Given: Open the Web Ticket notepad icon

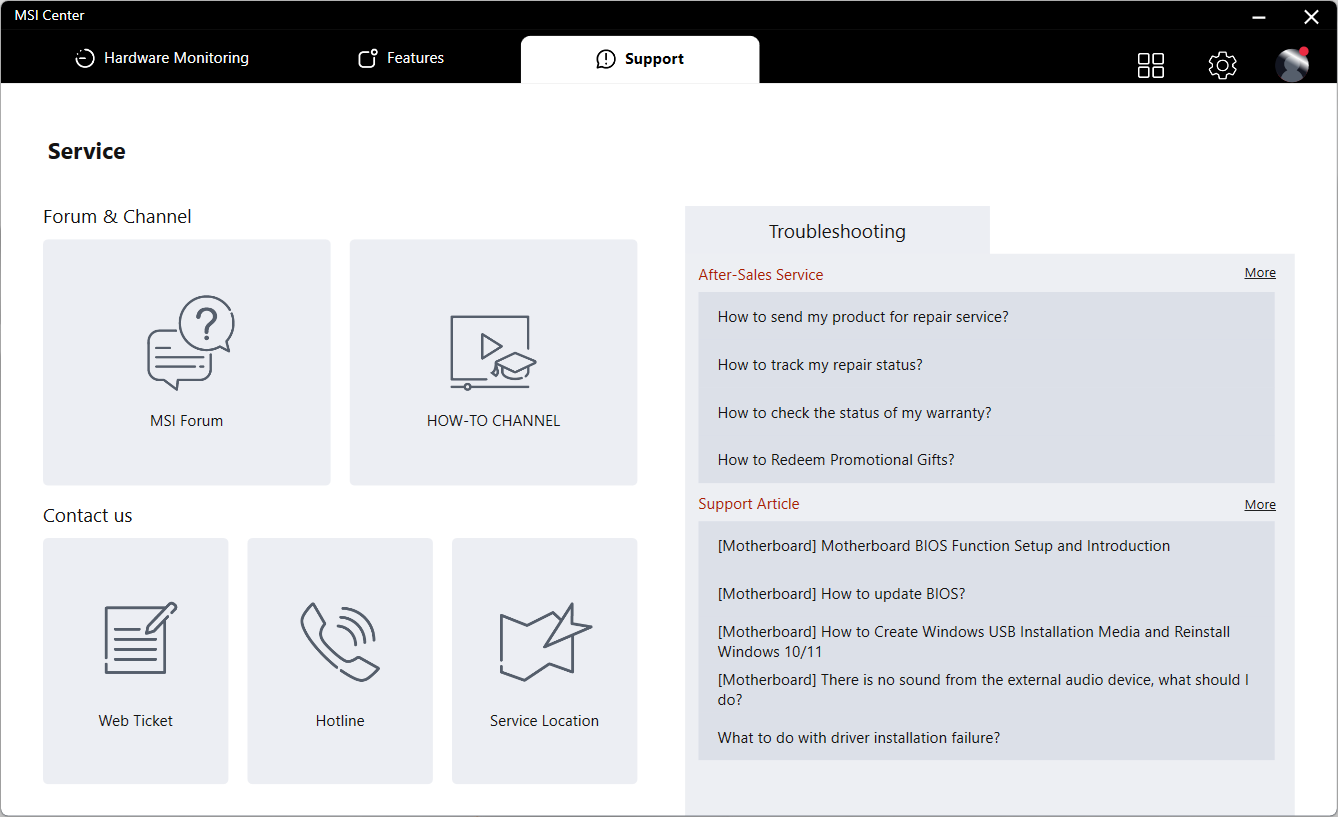Looking at the screenshot, I should 141,638.
